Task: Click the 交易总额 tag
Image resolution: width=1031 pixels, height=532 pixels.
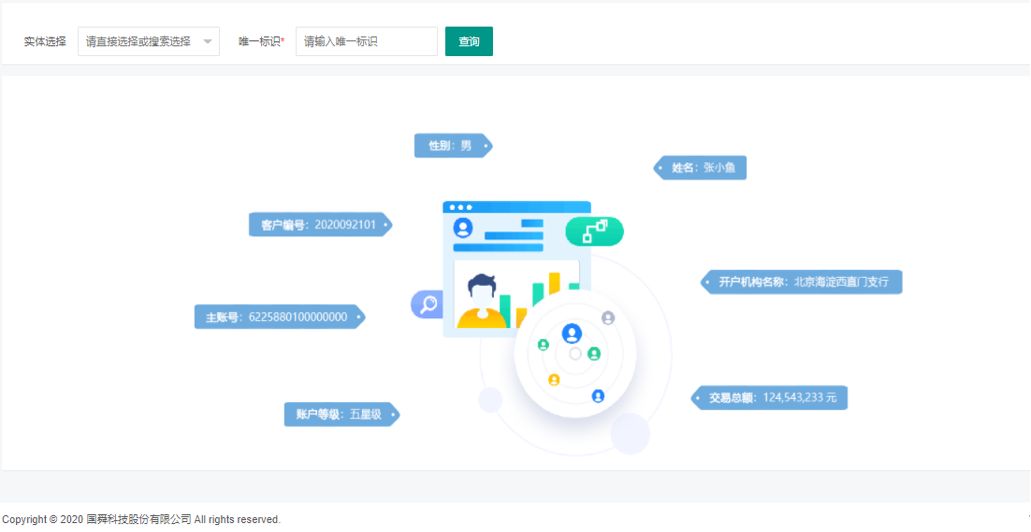Action: pyautogui.click(x=769, y=397)
